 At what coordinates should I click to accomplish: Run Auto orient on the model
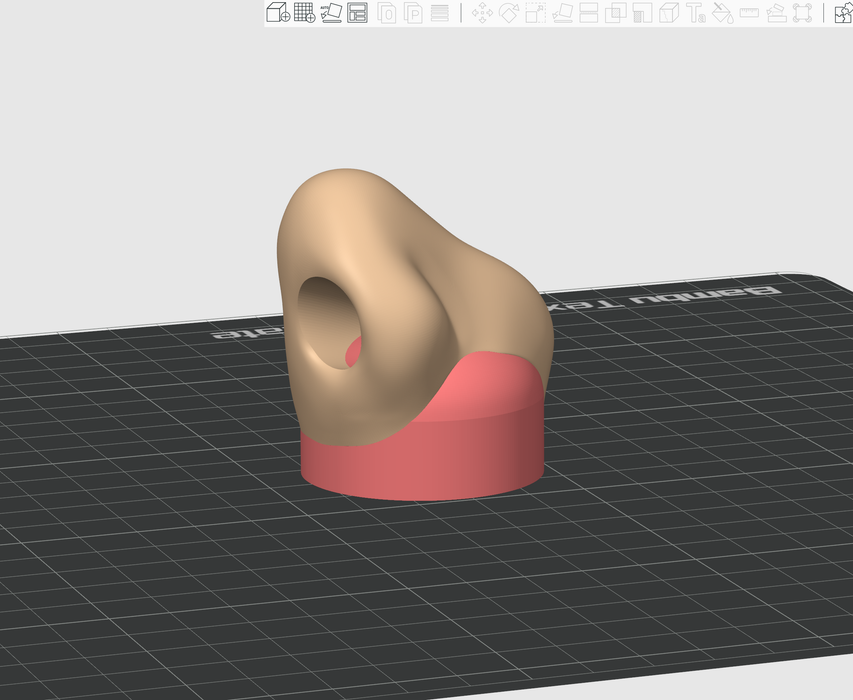click(331, 13)
